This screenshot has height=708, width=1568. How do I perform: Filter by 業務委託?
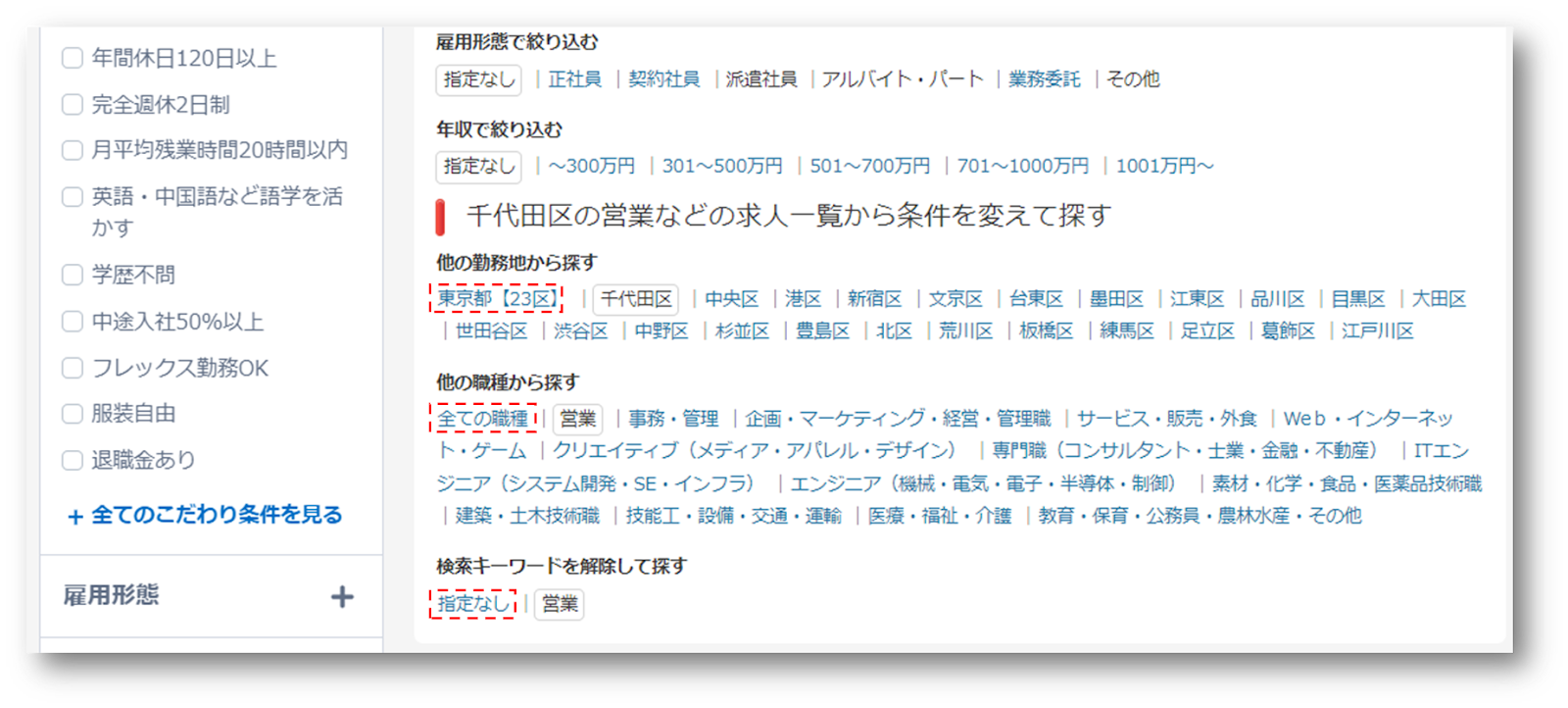(x=1044, y=79)
